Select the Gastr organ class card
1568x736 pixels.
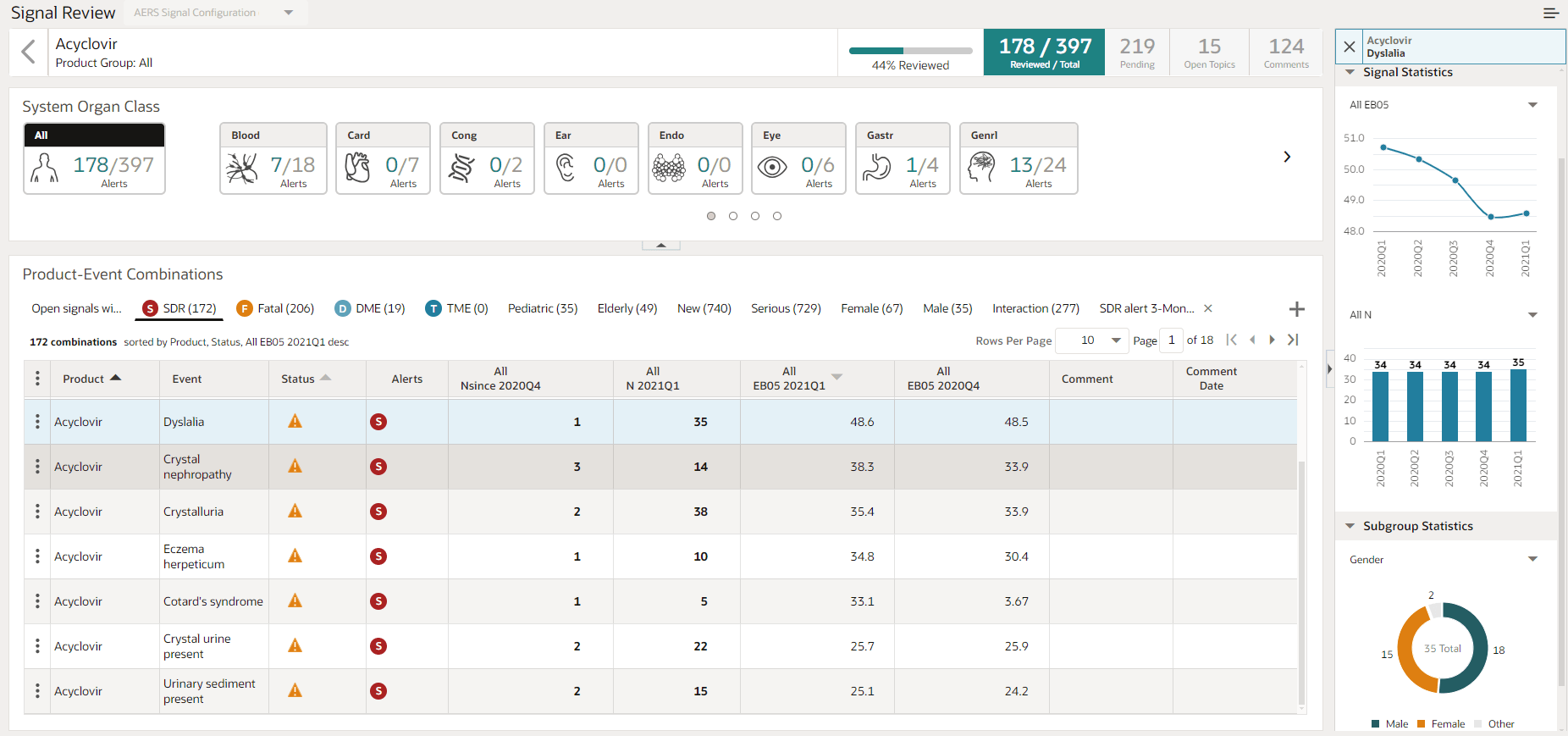click(903, 158)
